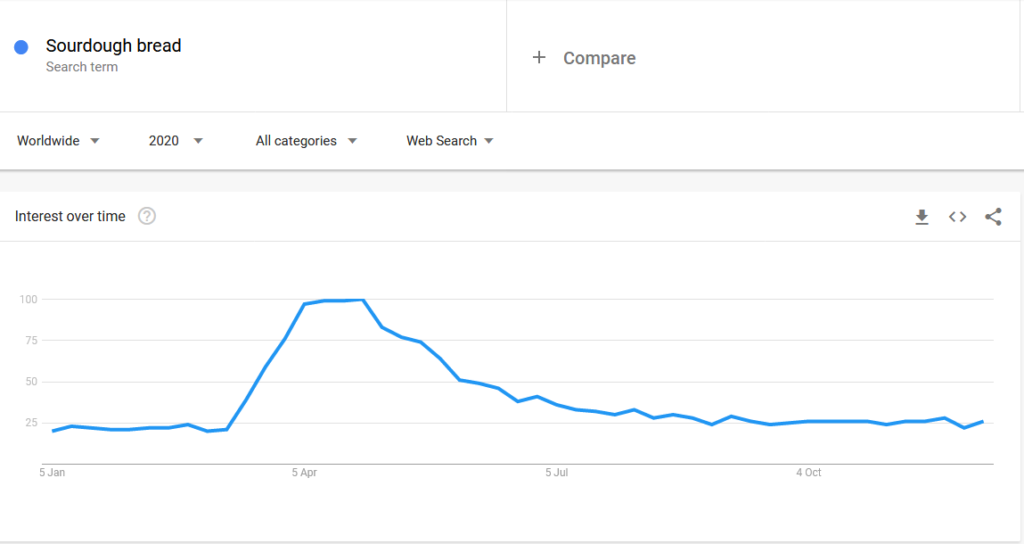1024x544 pixels.
Task: Click the blue Sourdough bread color dot
Action: [x=21, y=47]
